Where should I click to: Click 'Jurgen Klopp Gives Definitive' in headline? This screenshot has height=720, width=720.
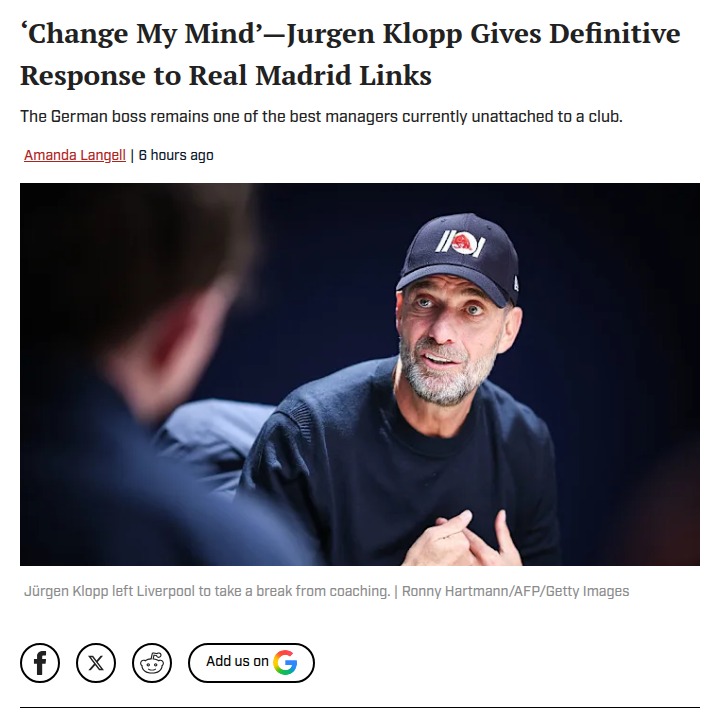pyautogui.click(x=483, y=34)
